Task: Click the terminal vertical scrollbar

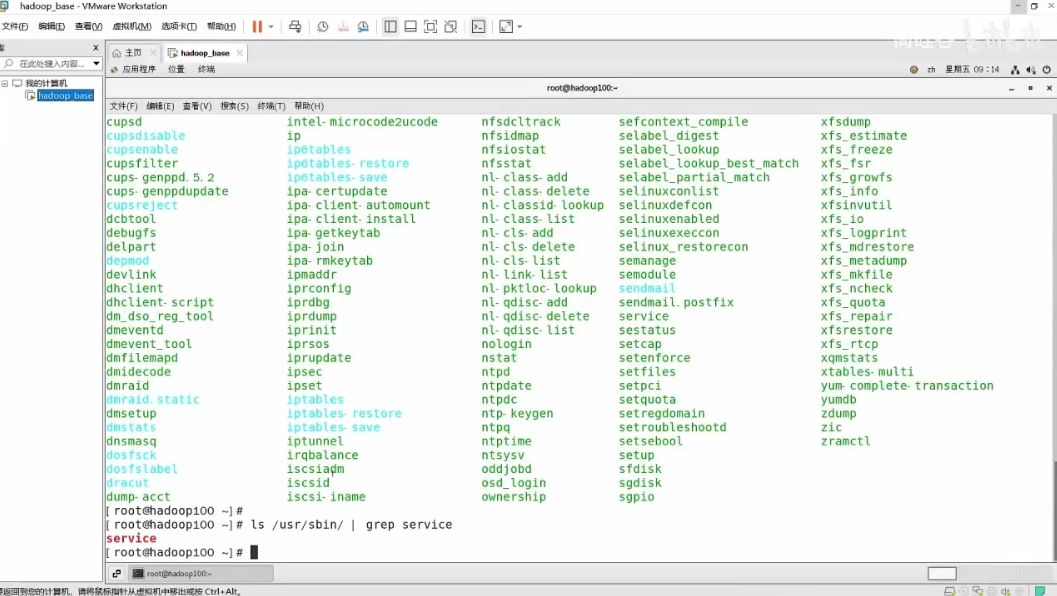Action: click(x=1054, y=510)
